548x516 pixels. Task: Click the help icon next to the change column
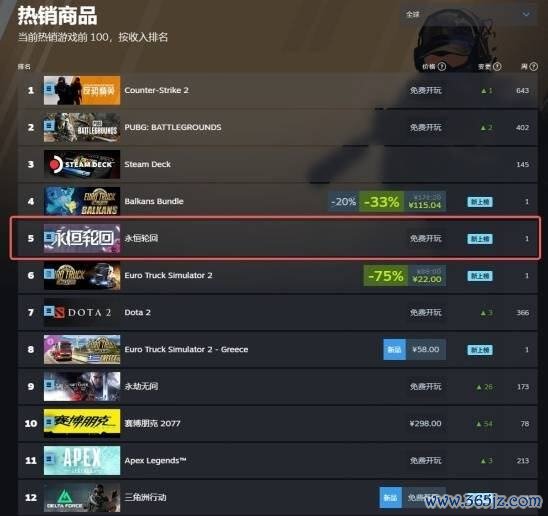click(497, 66)
